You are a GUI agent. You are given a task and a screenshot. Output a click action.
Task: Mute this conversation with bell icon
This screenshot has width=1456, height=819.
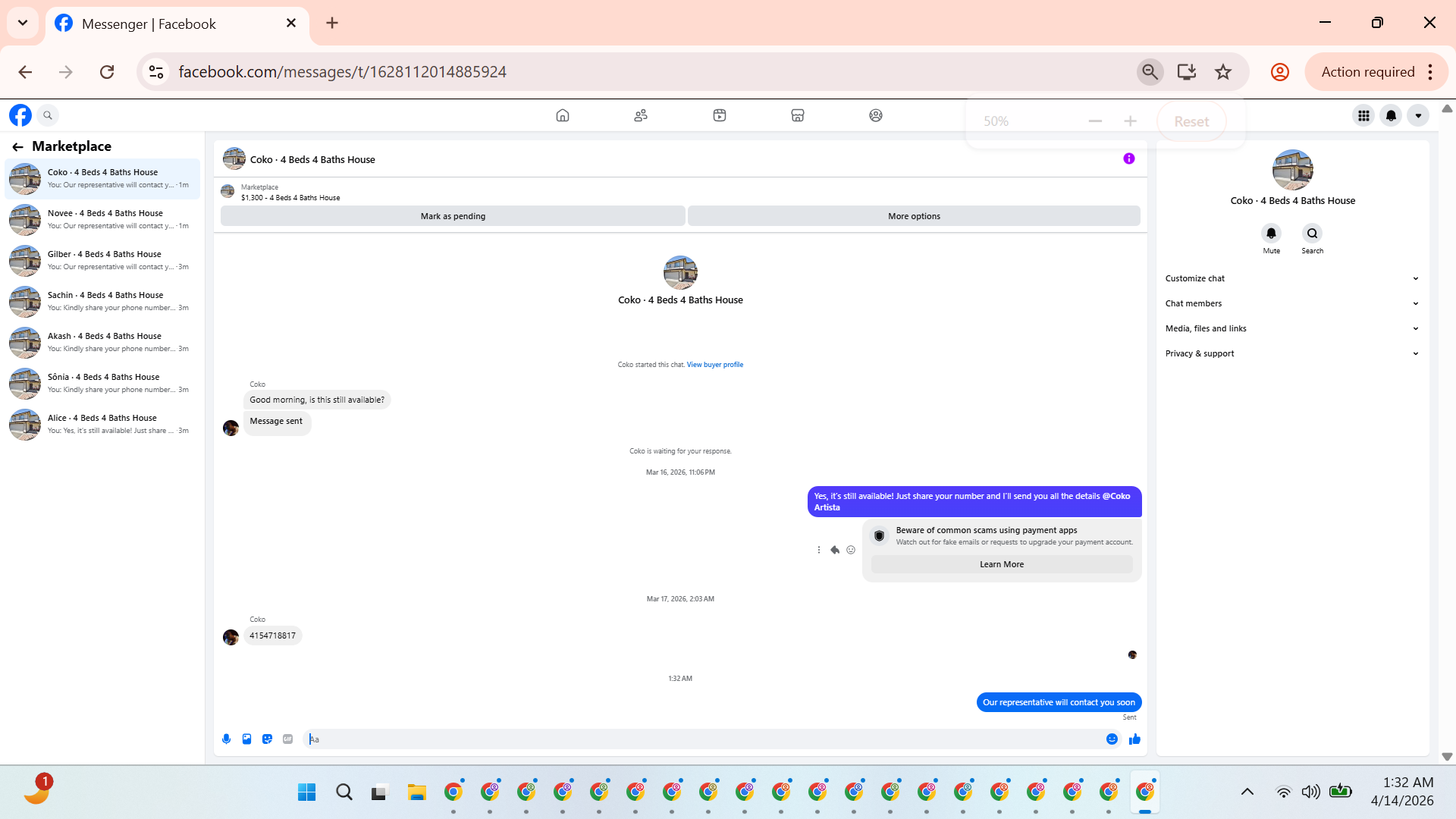[x=1271, y=234]
